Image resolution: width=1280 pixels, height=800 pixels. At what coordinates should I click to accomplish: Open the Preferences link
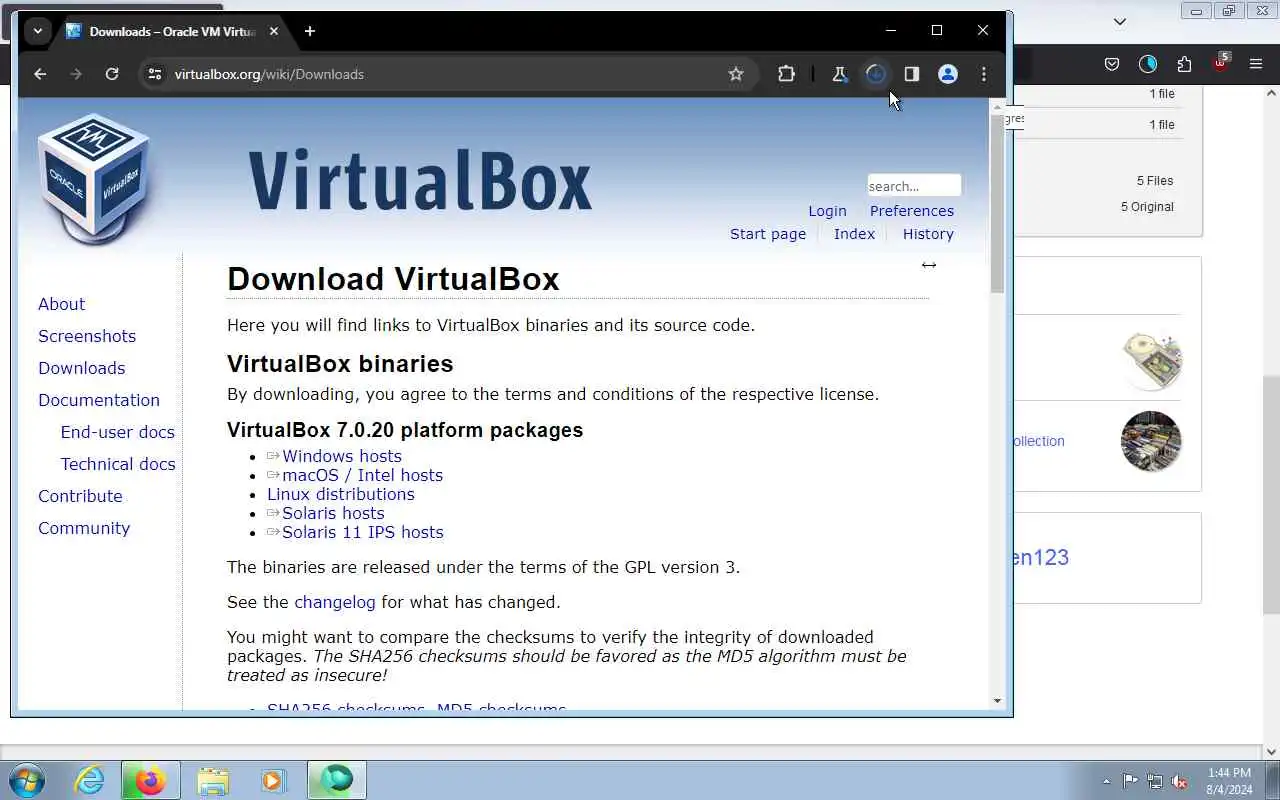[912, 211]
